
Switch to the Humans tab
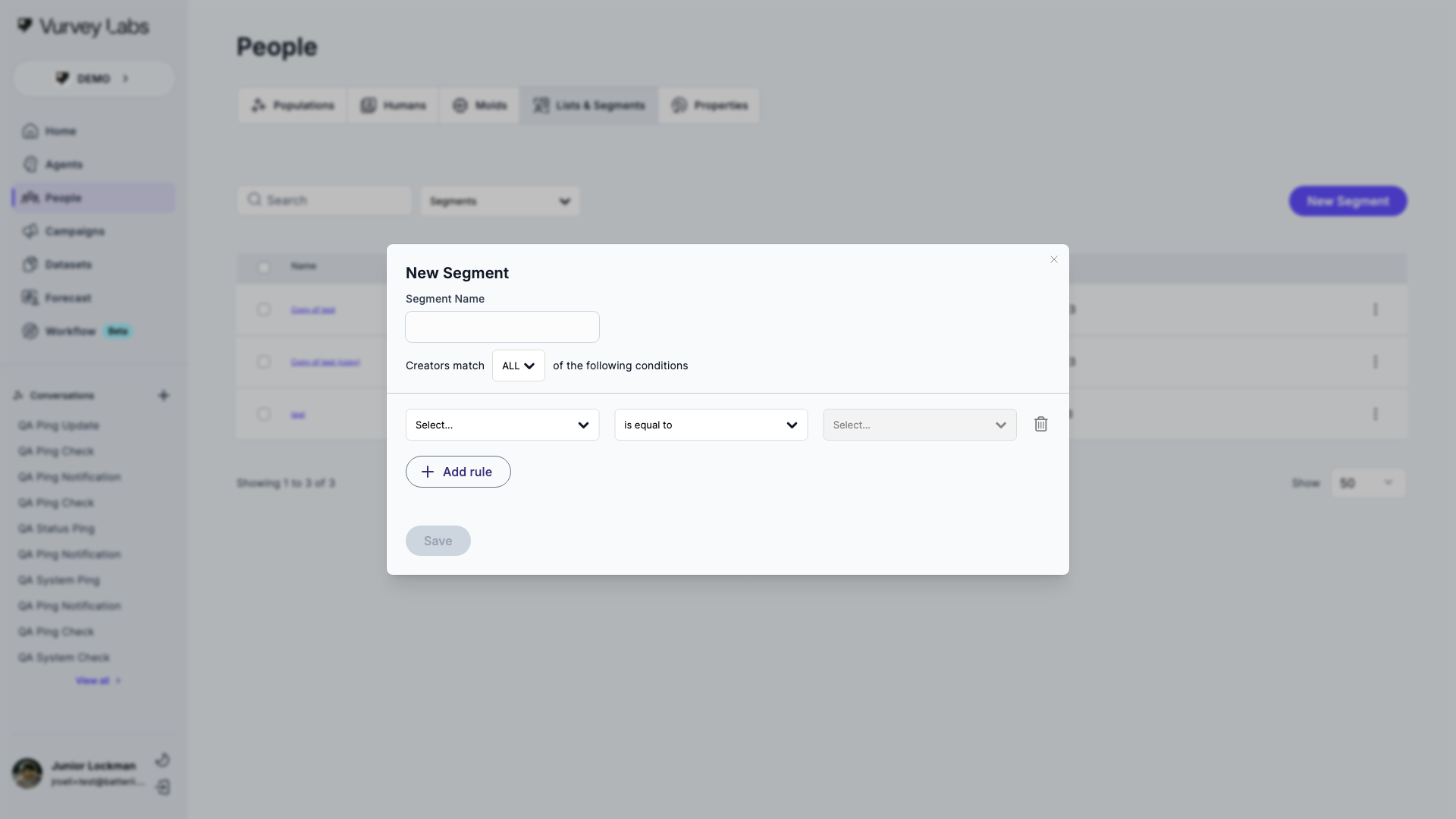pyautogui.click(x=393, y=105)
